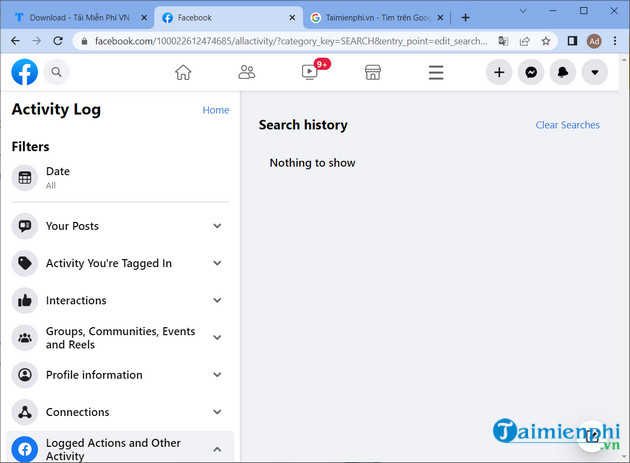Click the share page icon in address bar

pyautogui.click(x=524, y=41)
